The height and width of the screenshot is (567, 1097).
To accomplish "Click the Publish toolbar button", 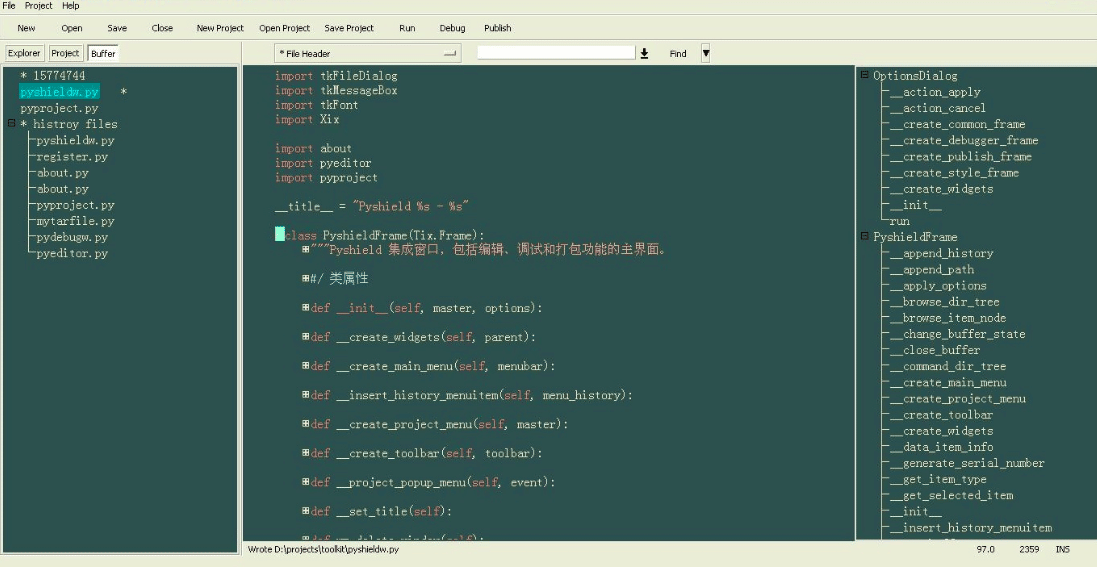I will click(497, 28).
